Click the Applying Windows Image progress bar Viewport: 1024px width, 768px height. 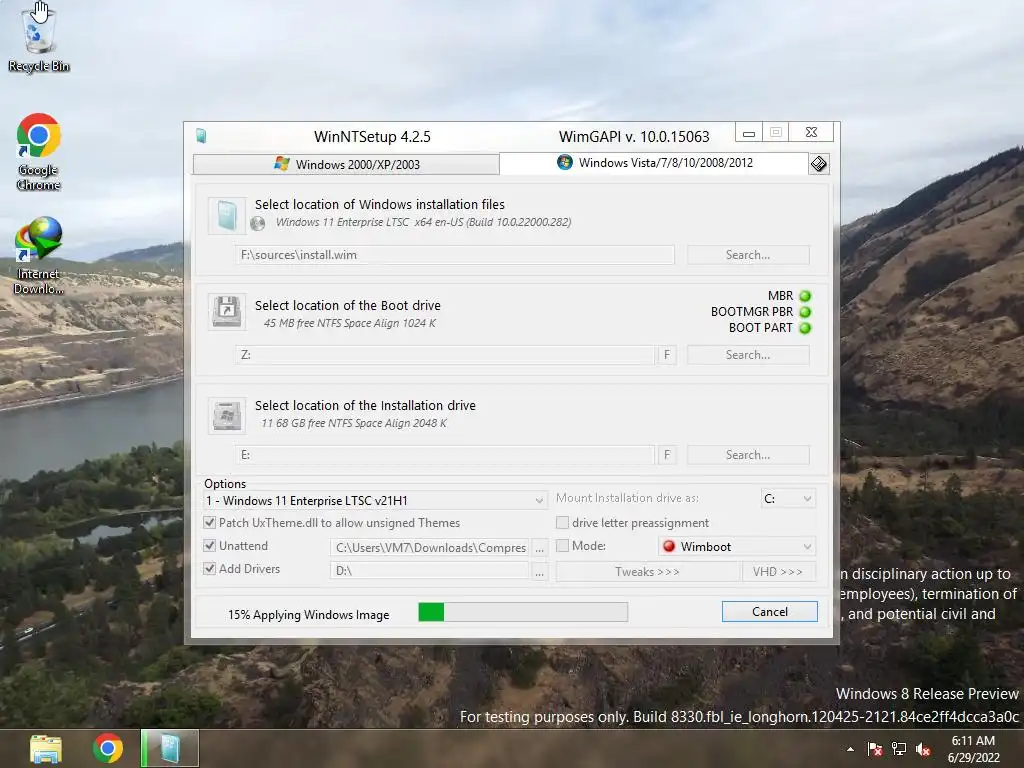tap(523, 612)
